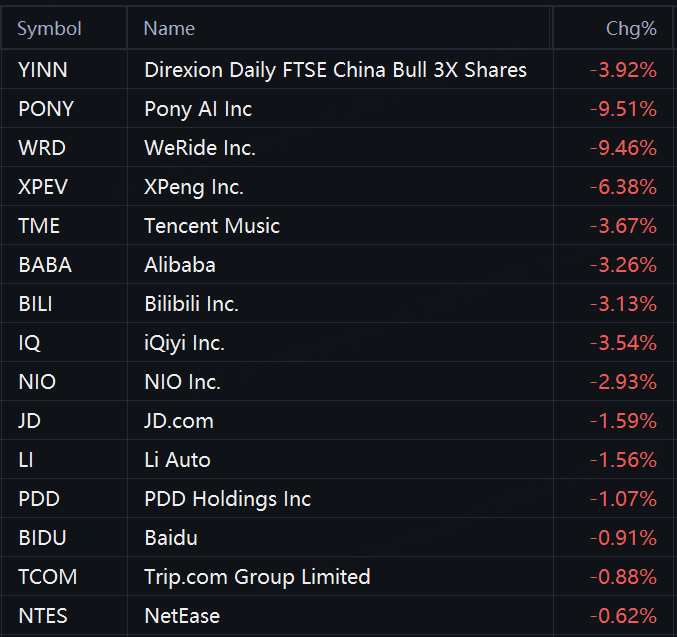Select the BABA ticker symbol
Image resolution: width=677 pixels, height=637 pixels.
45,265
